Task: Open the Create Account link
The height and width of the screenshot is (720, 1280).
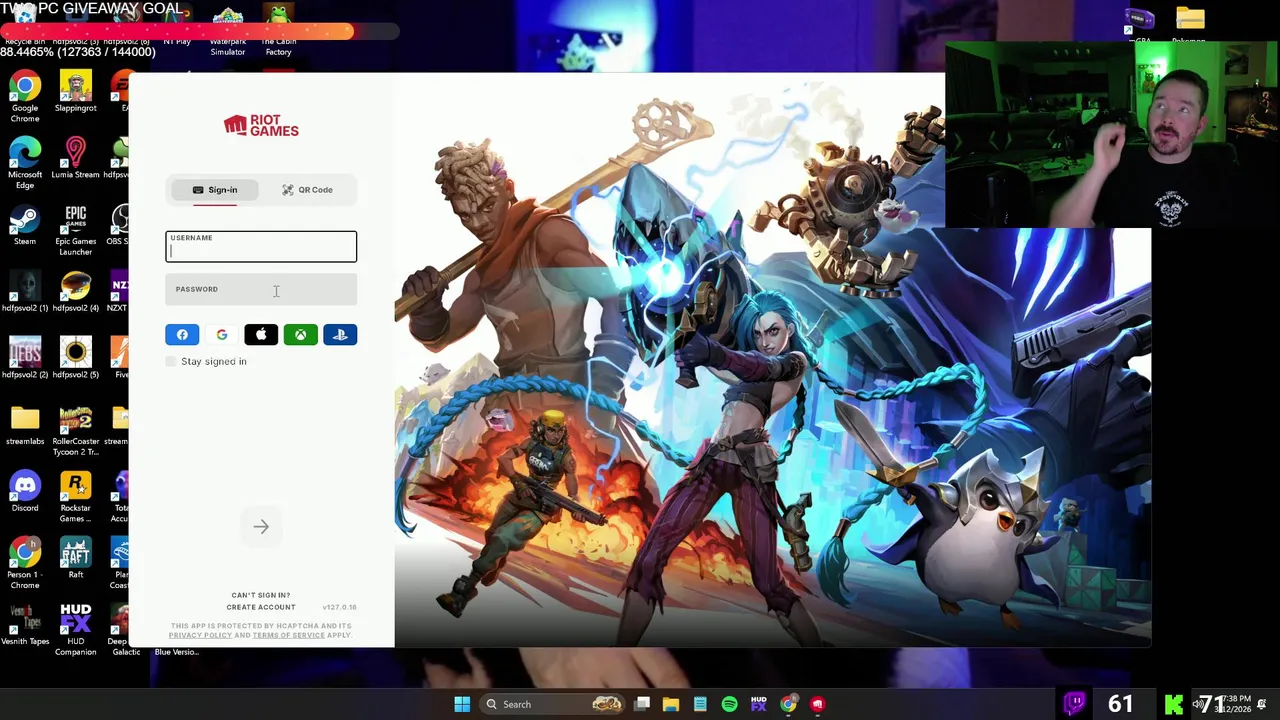Action: pos(261,607)
